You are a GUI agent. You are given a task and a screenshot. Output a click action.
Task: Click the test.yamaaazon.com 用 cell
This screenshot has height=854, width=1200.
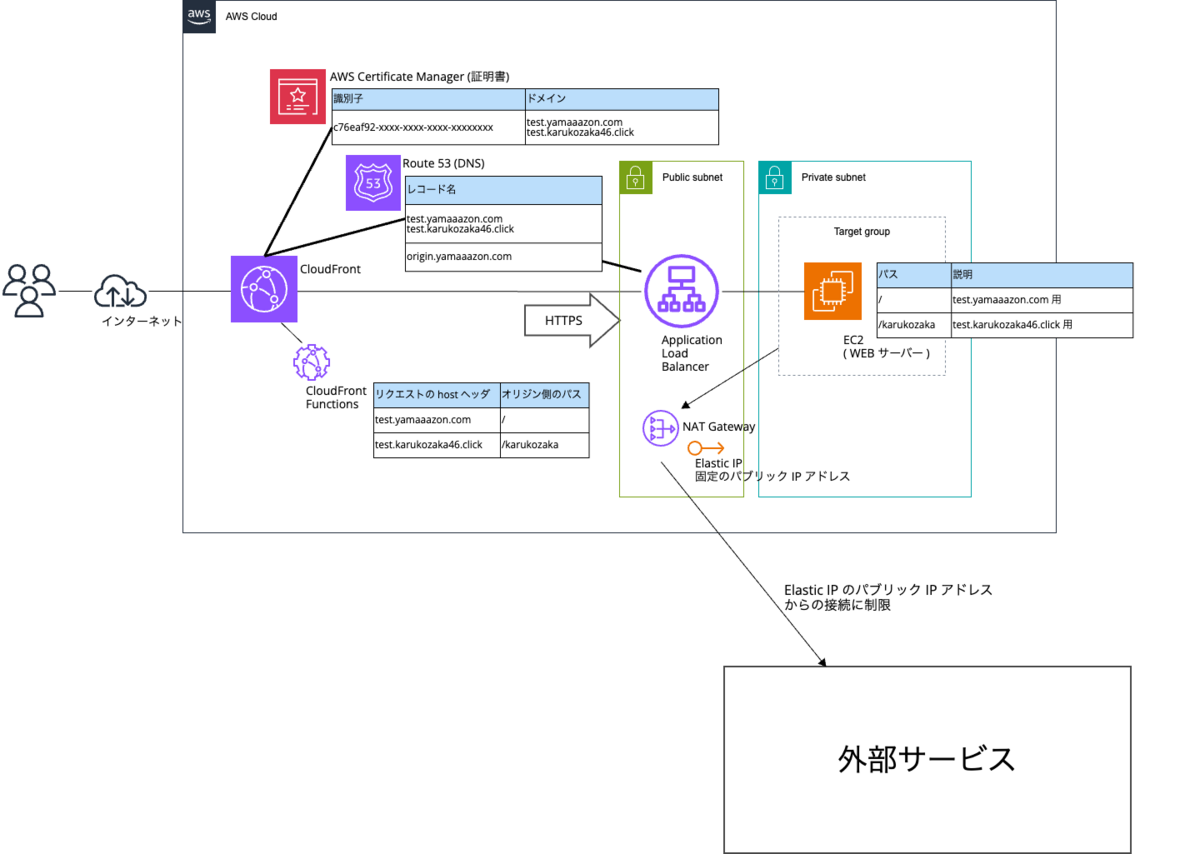click(x=1041, y=300)
